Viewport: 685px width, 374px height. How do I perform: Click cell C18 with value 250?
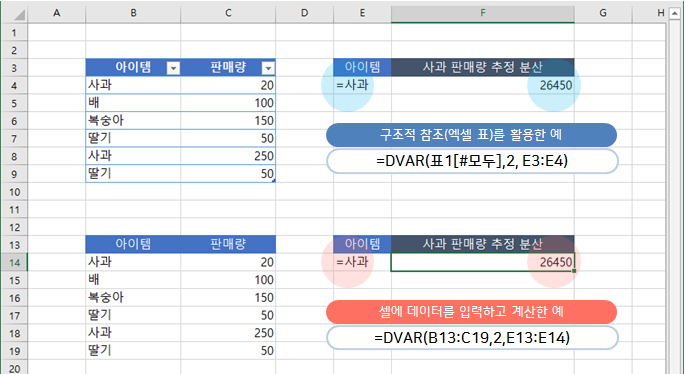(228, 333)
